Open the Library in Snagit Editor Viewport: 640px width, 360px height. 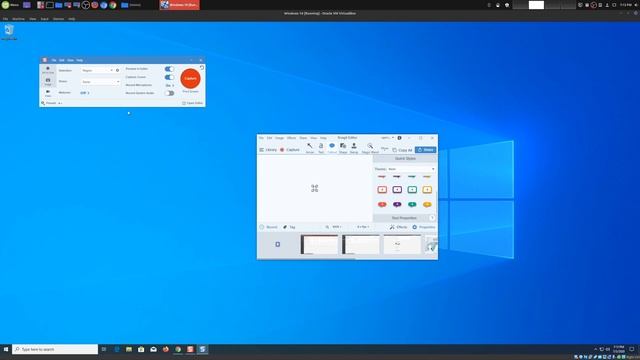[268, 150]
